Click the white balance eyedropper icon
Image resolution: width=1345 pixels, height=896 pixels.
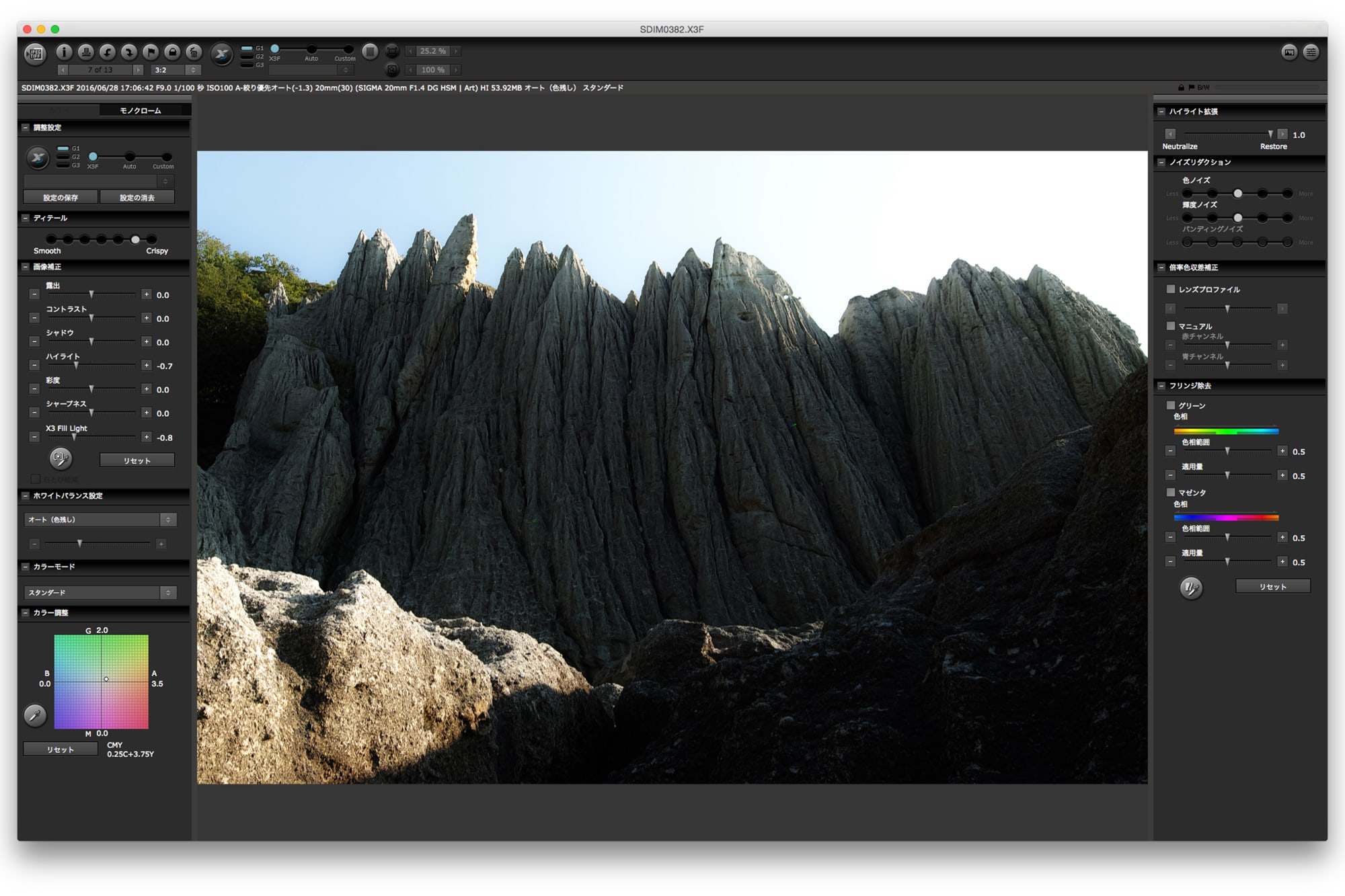[x=35, y=715]
